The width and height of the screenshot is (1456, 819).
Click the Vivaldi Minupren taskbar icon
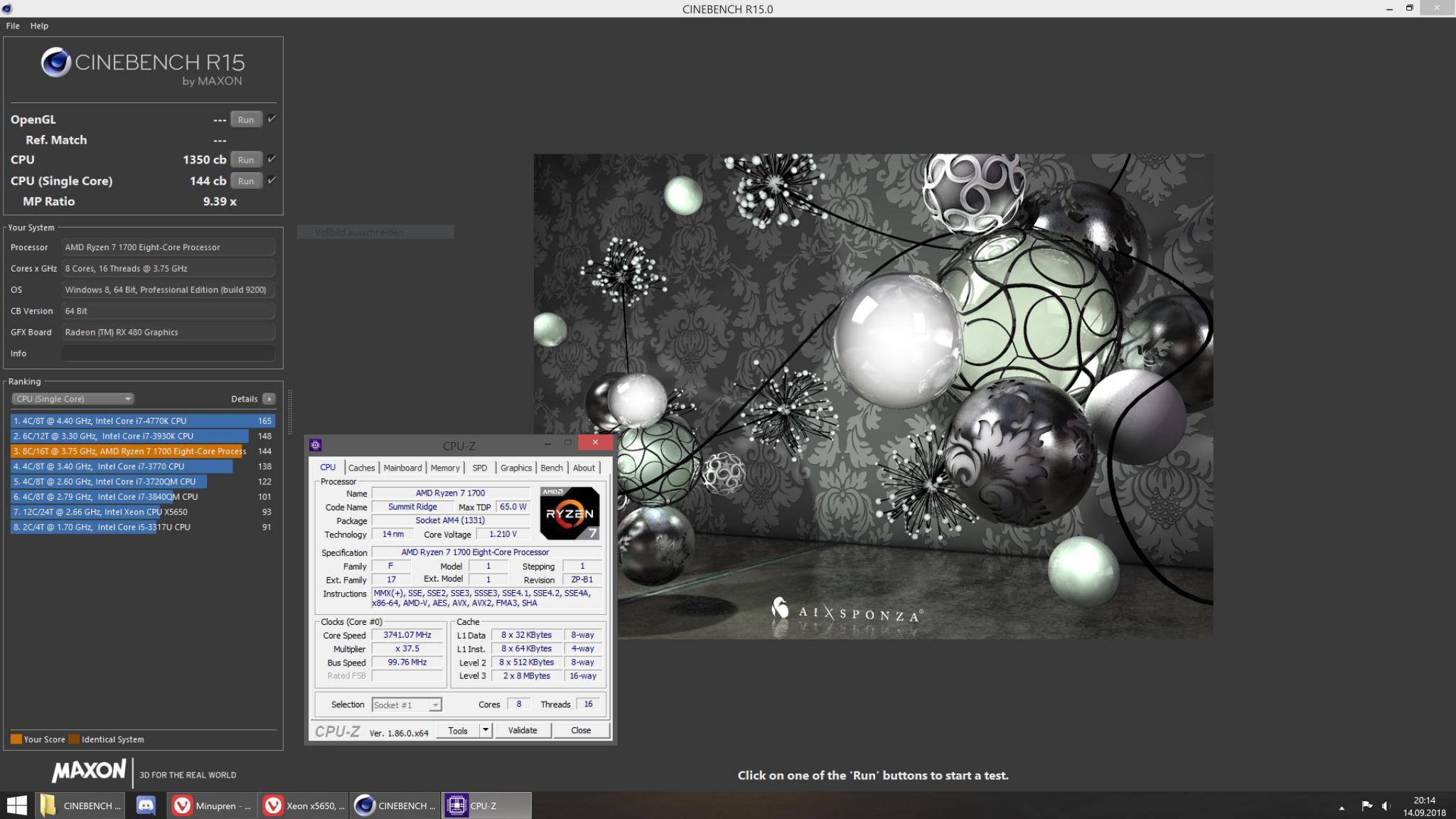(x=213, y=805)
